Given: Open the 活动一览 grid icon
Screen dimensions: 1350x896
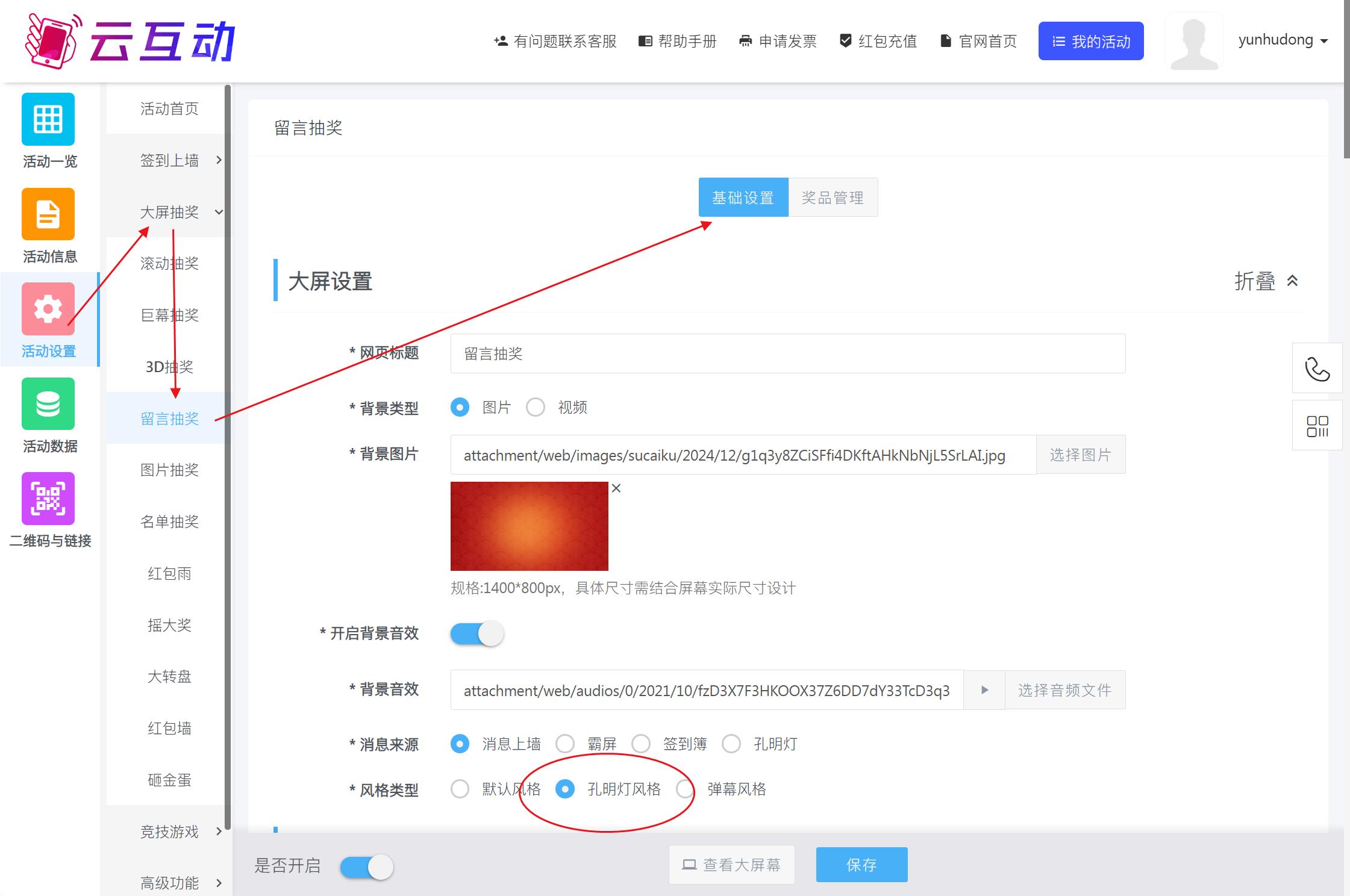Looking at the screenshot, I should [x=48, y=119].
